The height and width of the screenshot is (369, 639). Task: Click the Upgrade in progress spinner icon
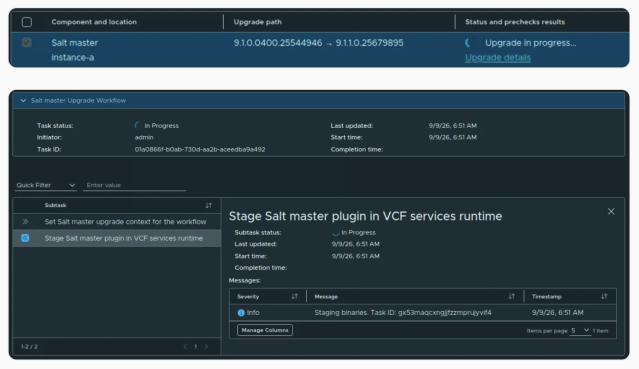click(x=469, y=43)
